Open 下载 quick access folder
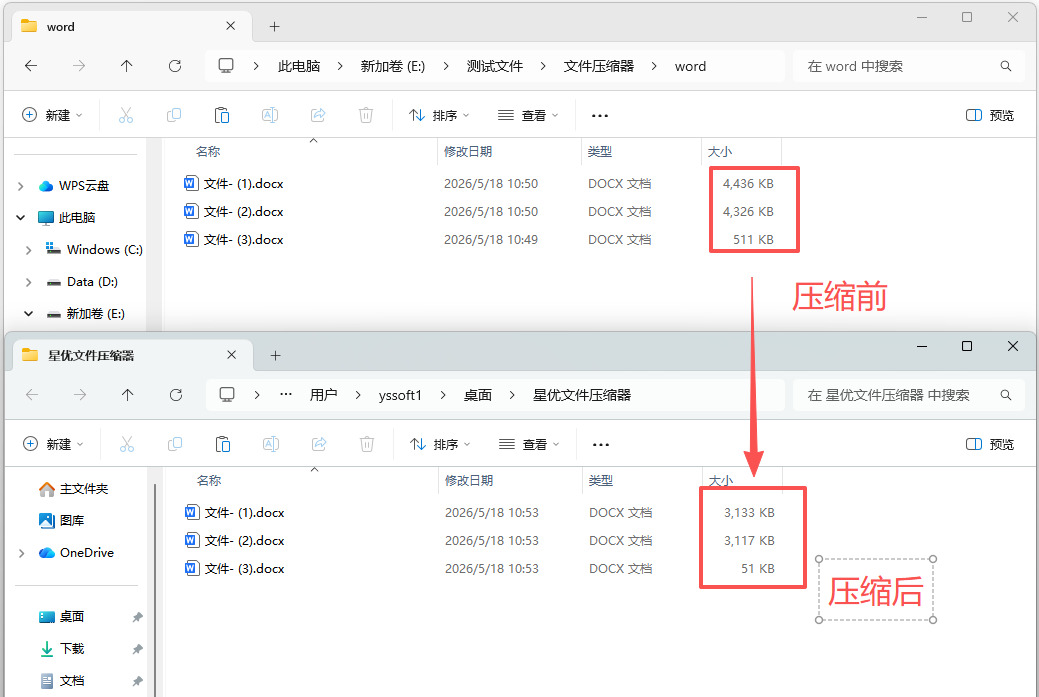1039x697 pixels. (x=62, y=649)
